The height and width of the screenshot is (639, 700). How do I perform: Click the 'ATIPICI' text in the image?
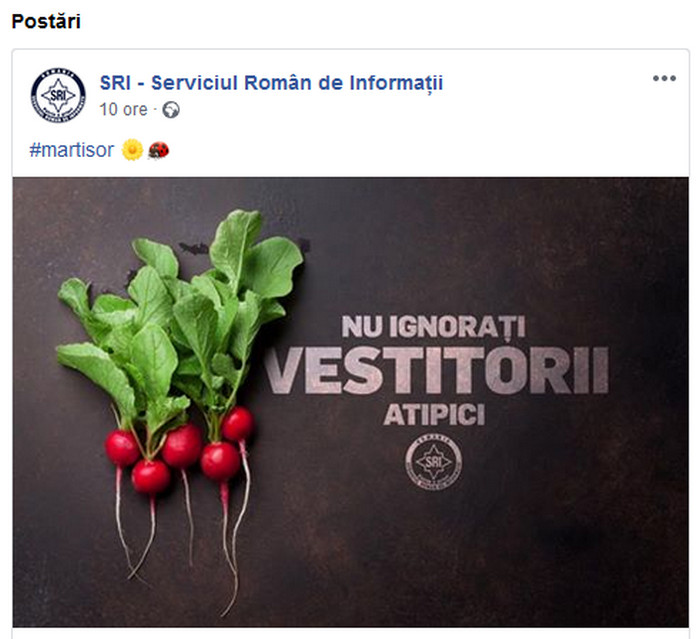434,416
